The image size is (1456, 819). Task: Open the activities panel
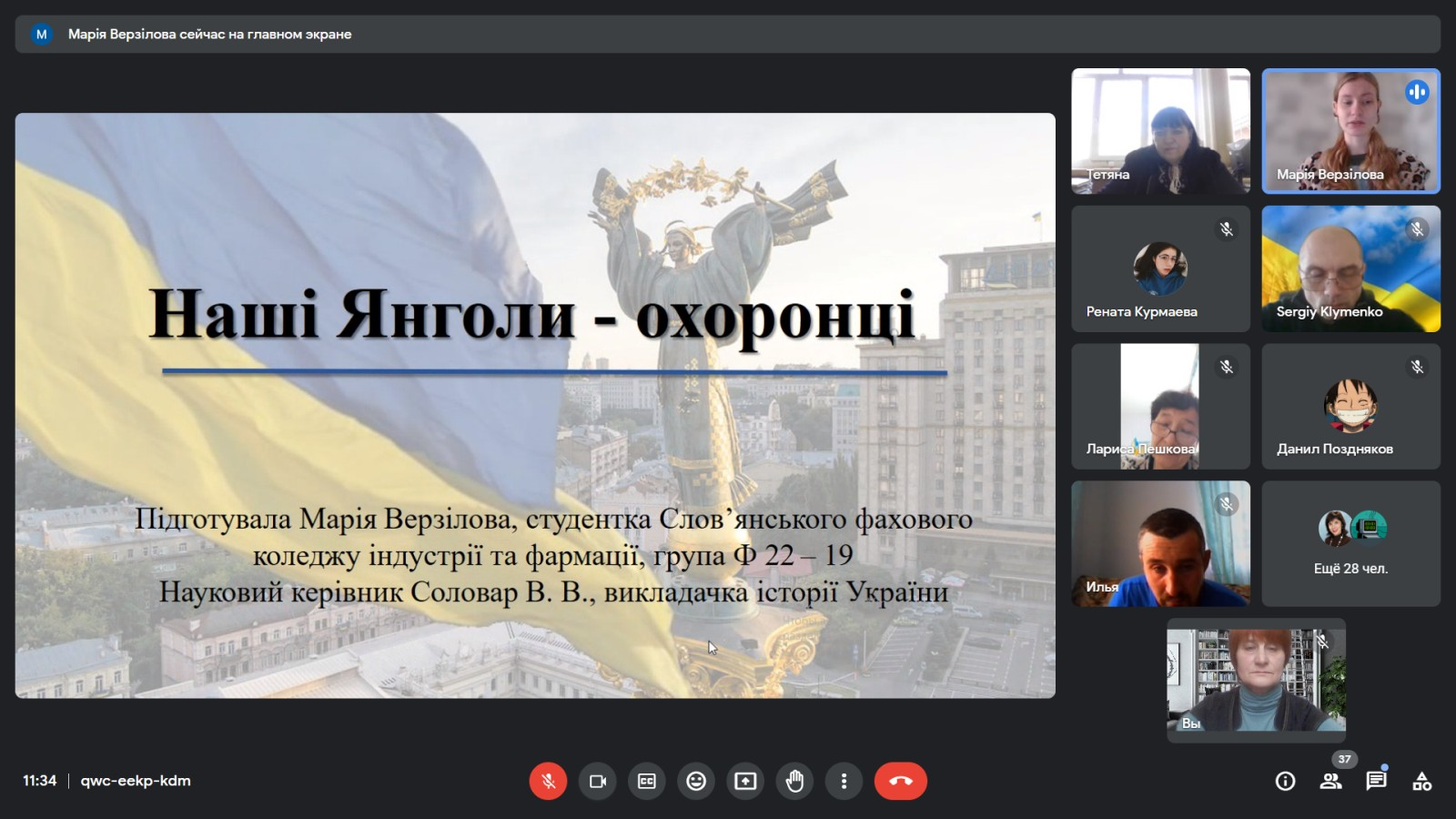[1421, 781]
